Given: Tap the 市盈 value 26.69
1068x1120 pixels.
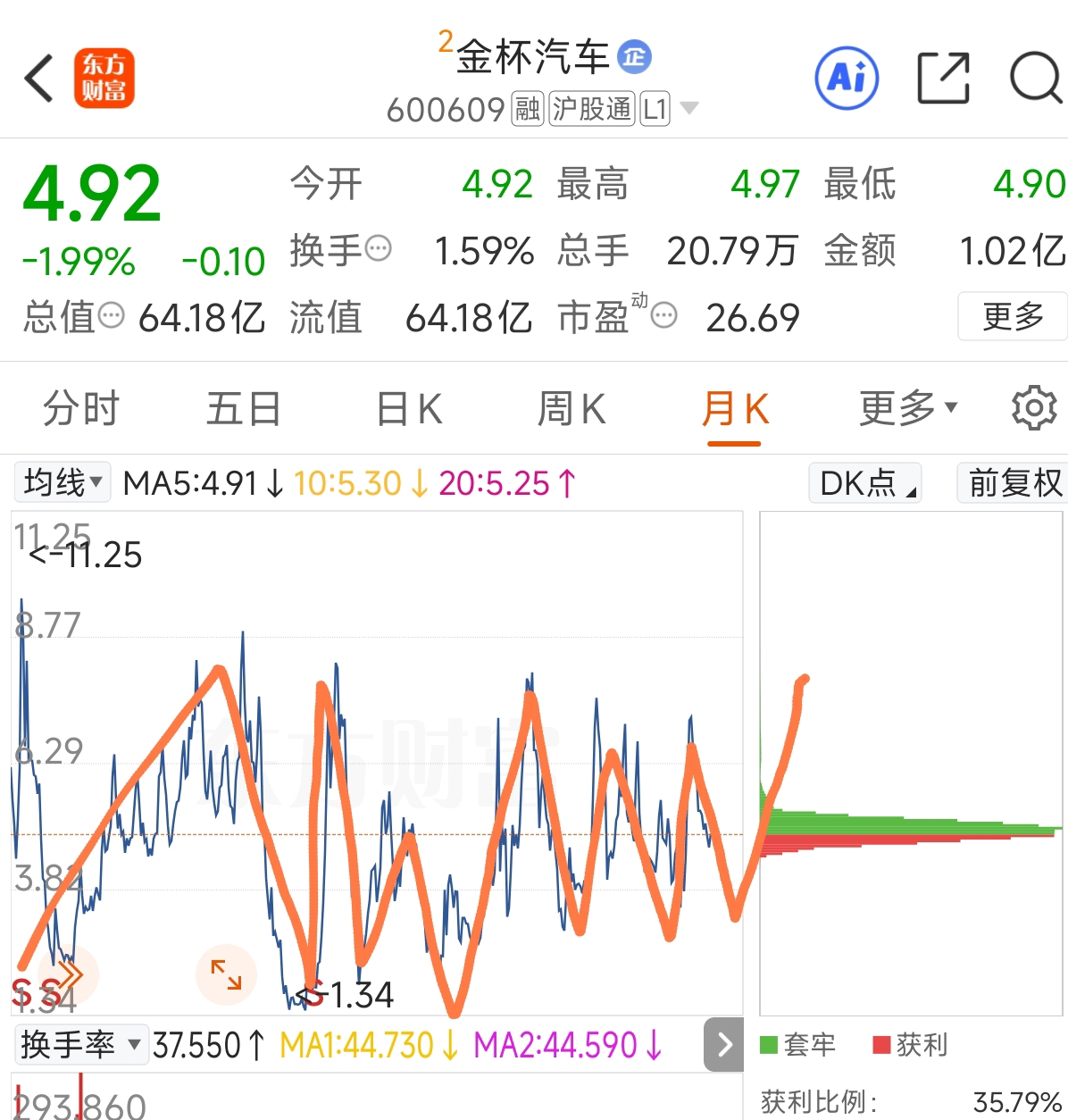Looking at the screenshot, I should tap(753, 317).
